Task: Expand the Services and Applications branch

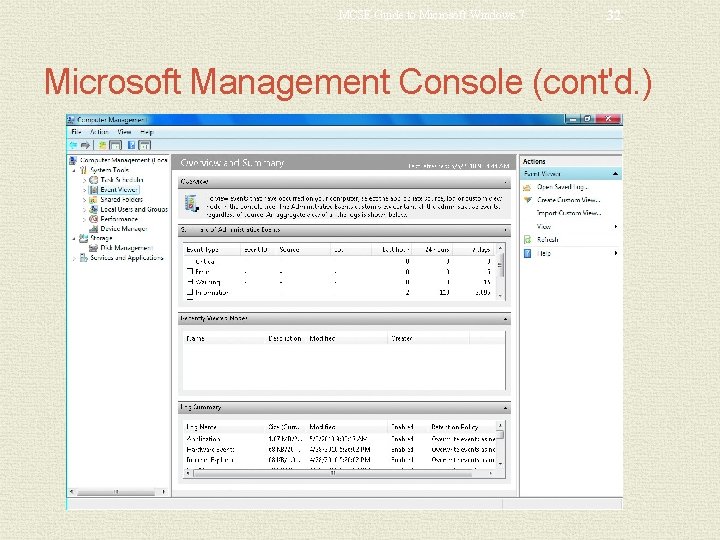Action: click(x=74, y=259)
